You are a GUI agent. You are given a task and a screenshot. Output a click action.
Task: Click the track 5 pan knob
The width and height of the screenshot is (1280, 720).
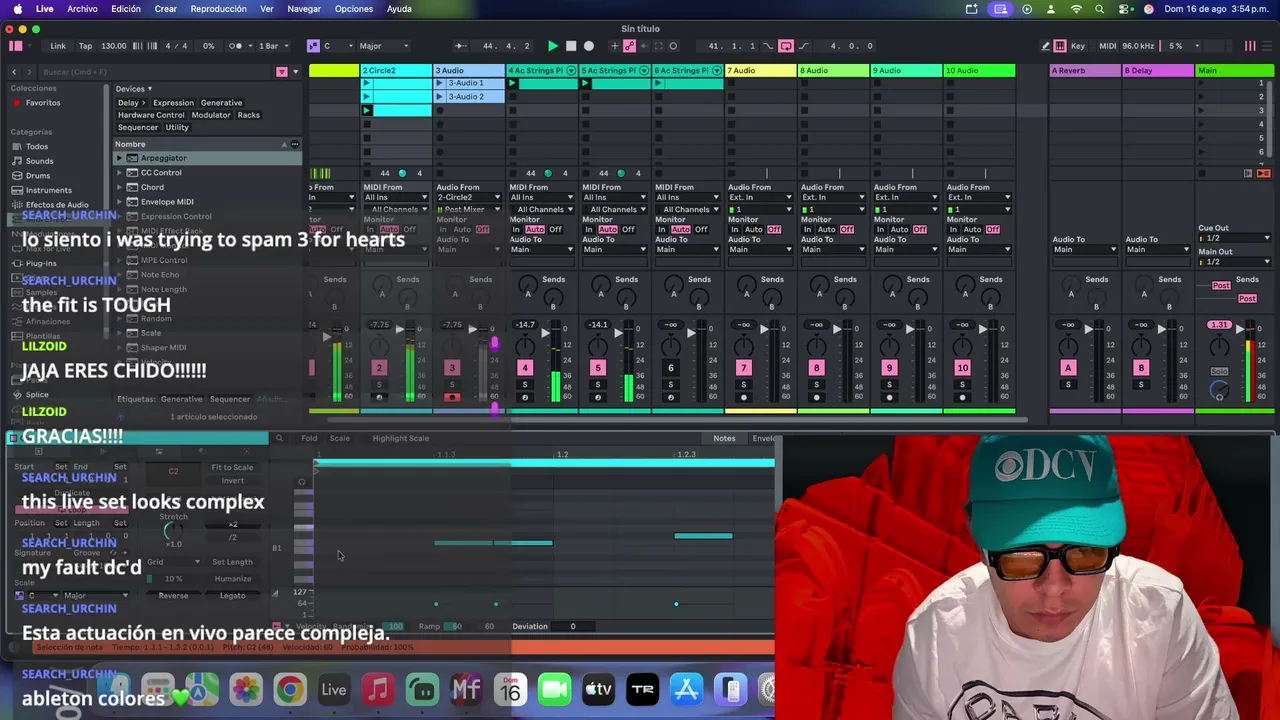[x=597, y=346]
